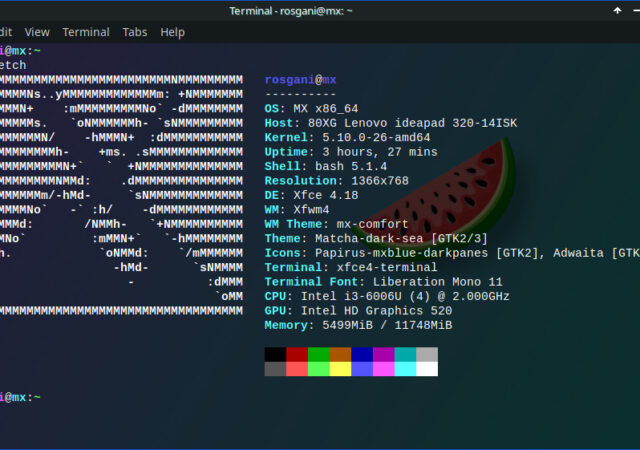Image resolution: width=640 pixels, height=450 pixels.
Task: Open the Help menu
Action: pos(172,32)
